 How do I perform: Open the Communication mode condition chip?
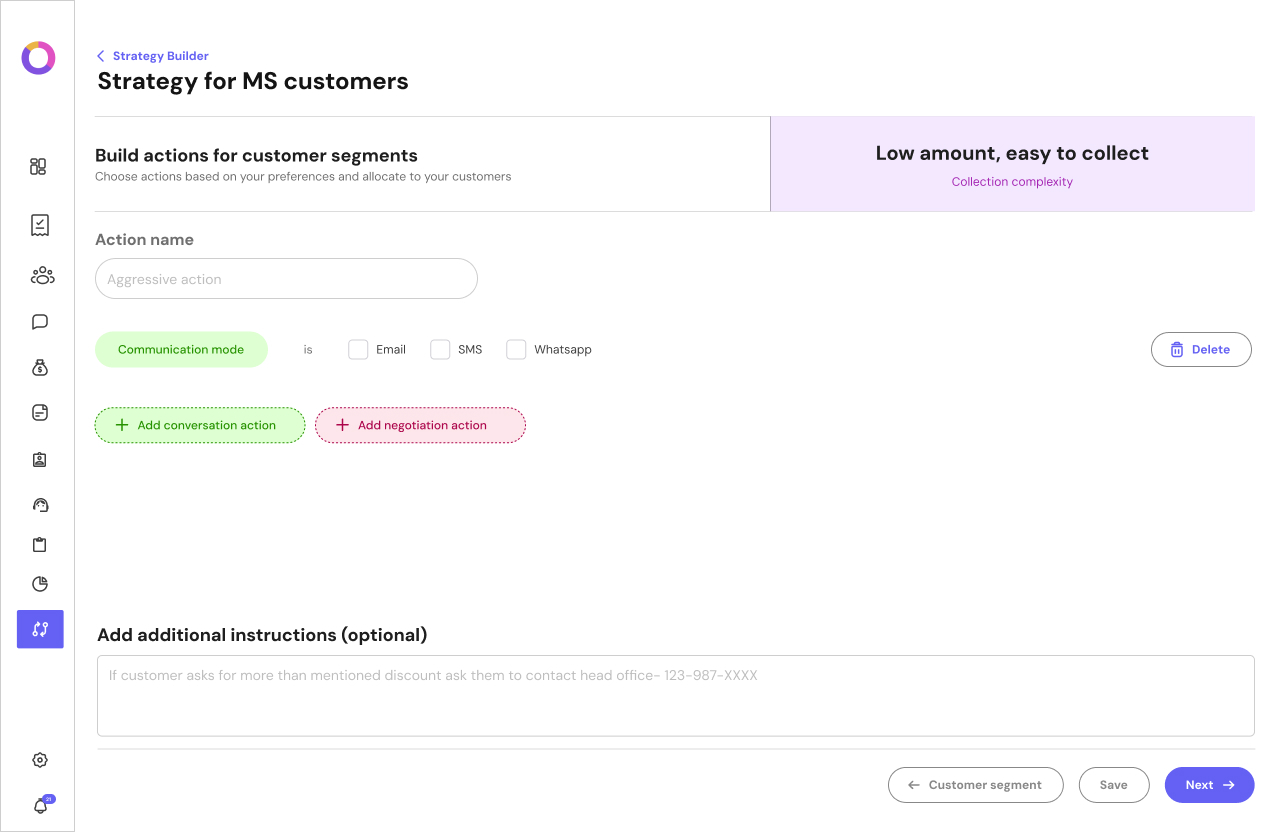(x=181, y=349)
